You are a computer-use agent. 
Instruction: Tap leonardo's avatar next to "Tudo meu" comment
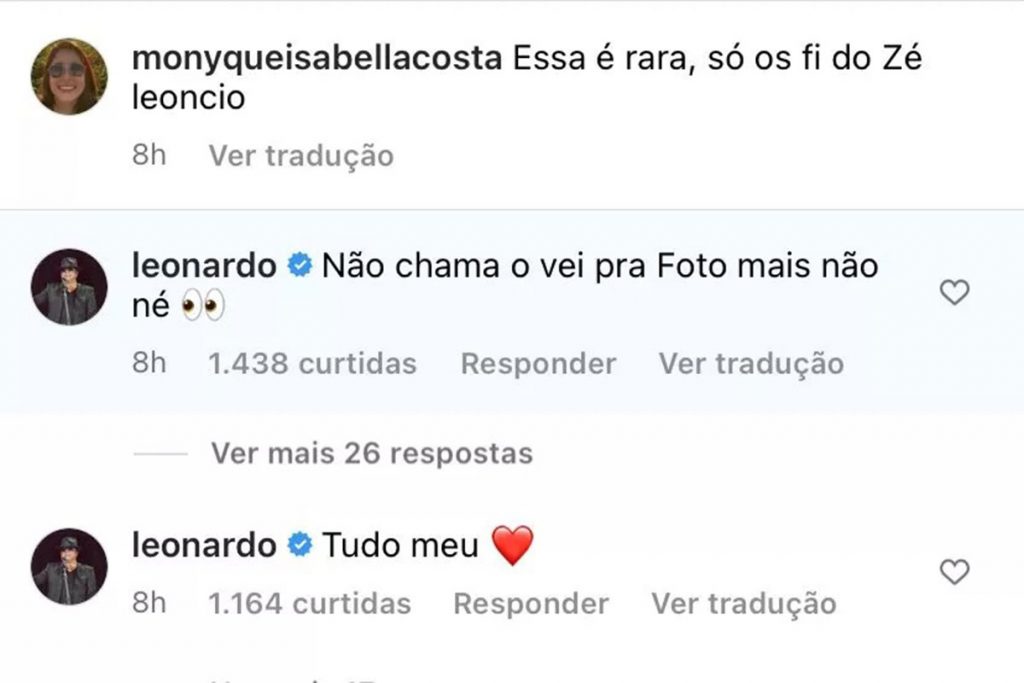pyautogui.click(x=69, y=566)
